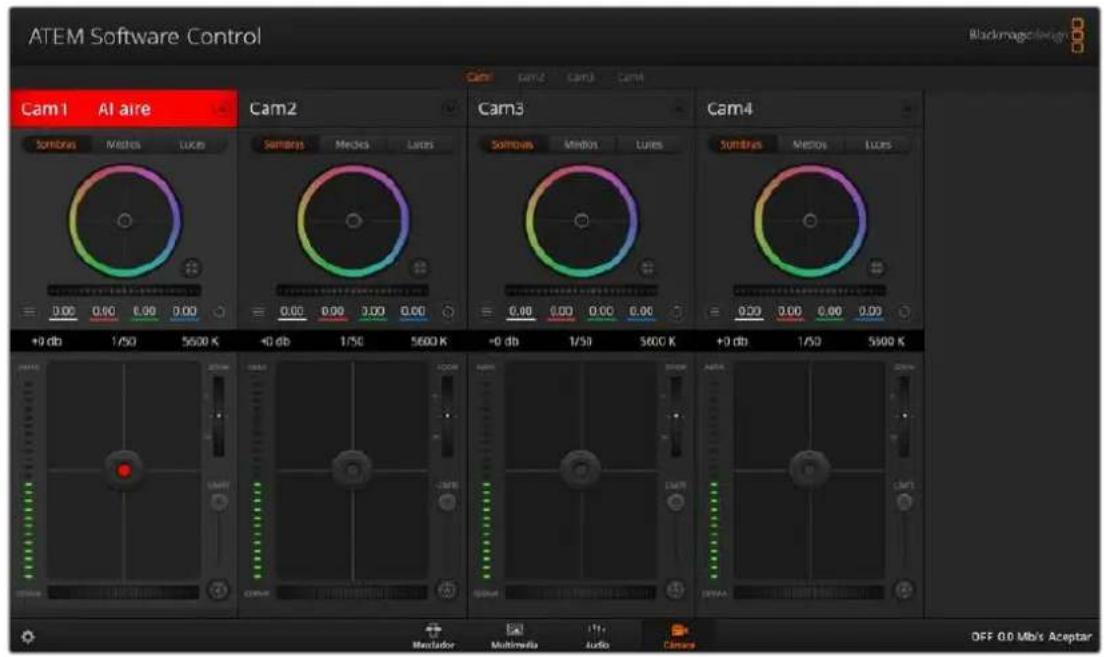Select the Cámara page tab
1104x657 pixels.
click(679, 635)
